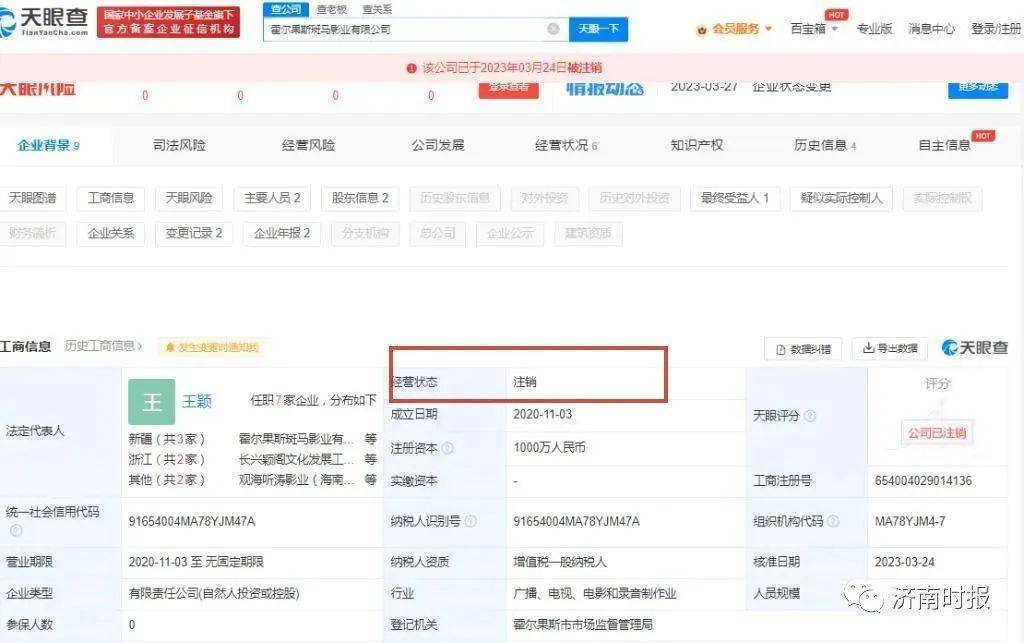The height and width of the screenshot is (643, 1024).
Task: Click the 工商信息 section button
Action: tap(110, 198)
